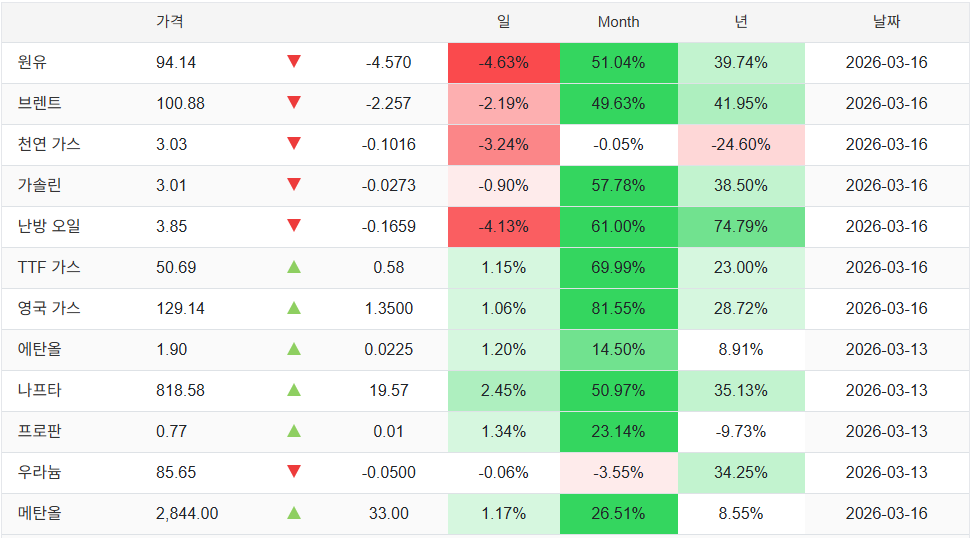
Task: Click the 날짜 column header
Action: pos(886,22)
